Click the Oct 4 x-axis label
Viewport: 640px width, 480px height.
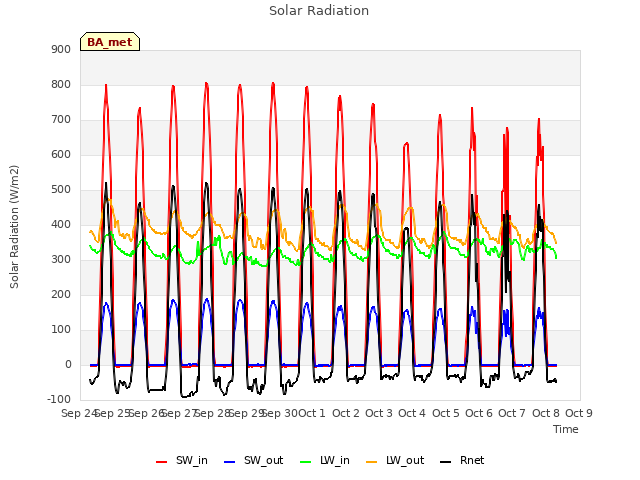pyautogui.click(x=412, y=413)
